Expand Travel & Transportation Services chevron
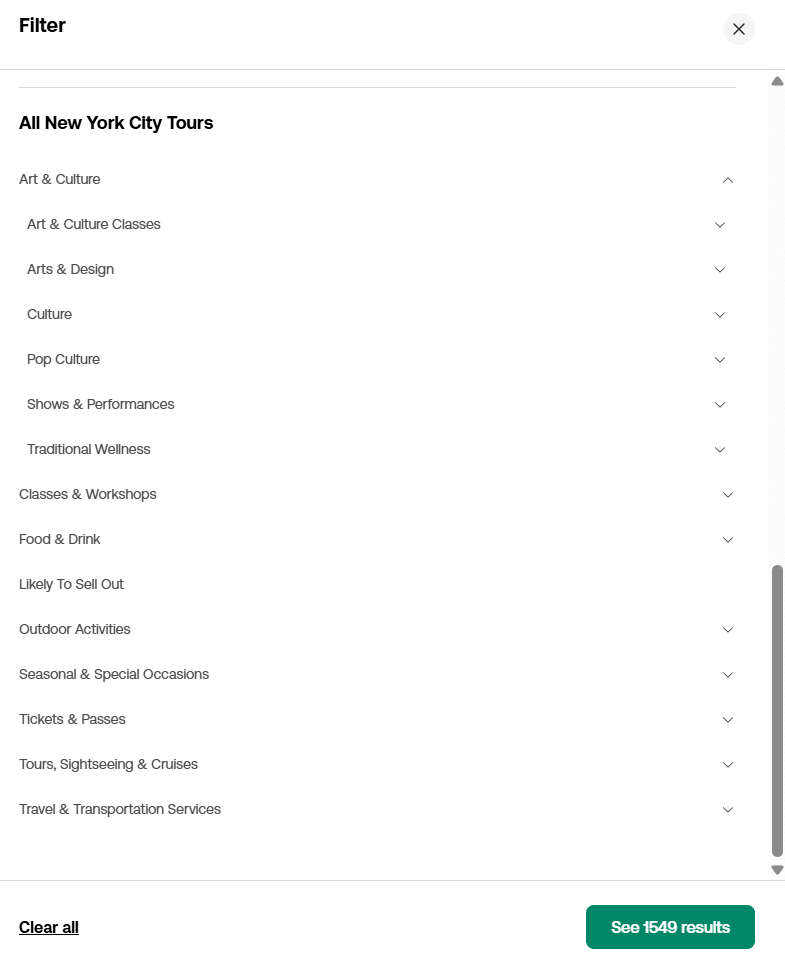This screenshot has width=785, height=958. (x=728, y=810)
